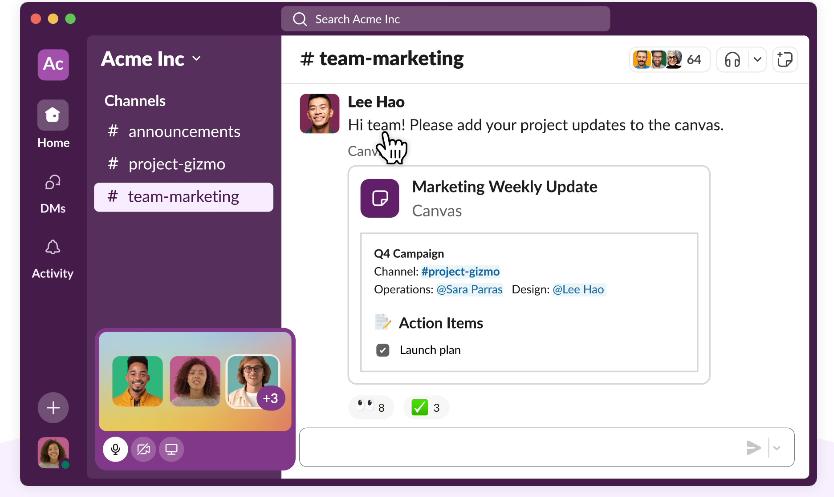
Task: Click the Action Items notepad icon
Action: coord(382,322)
